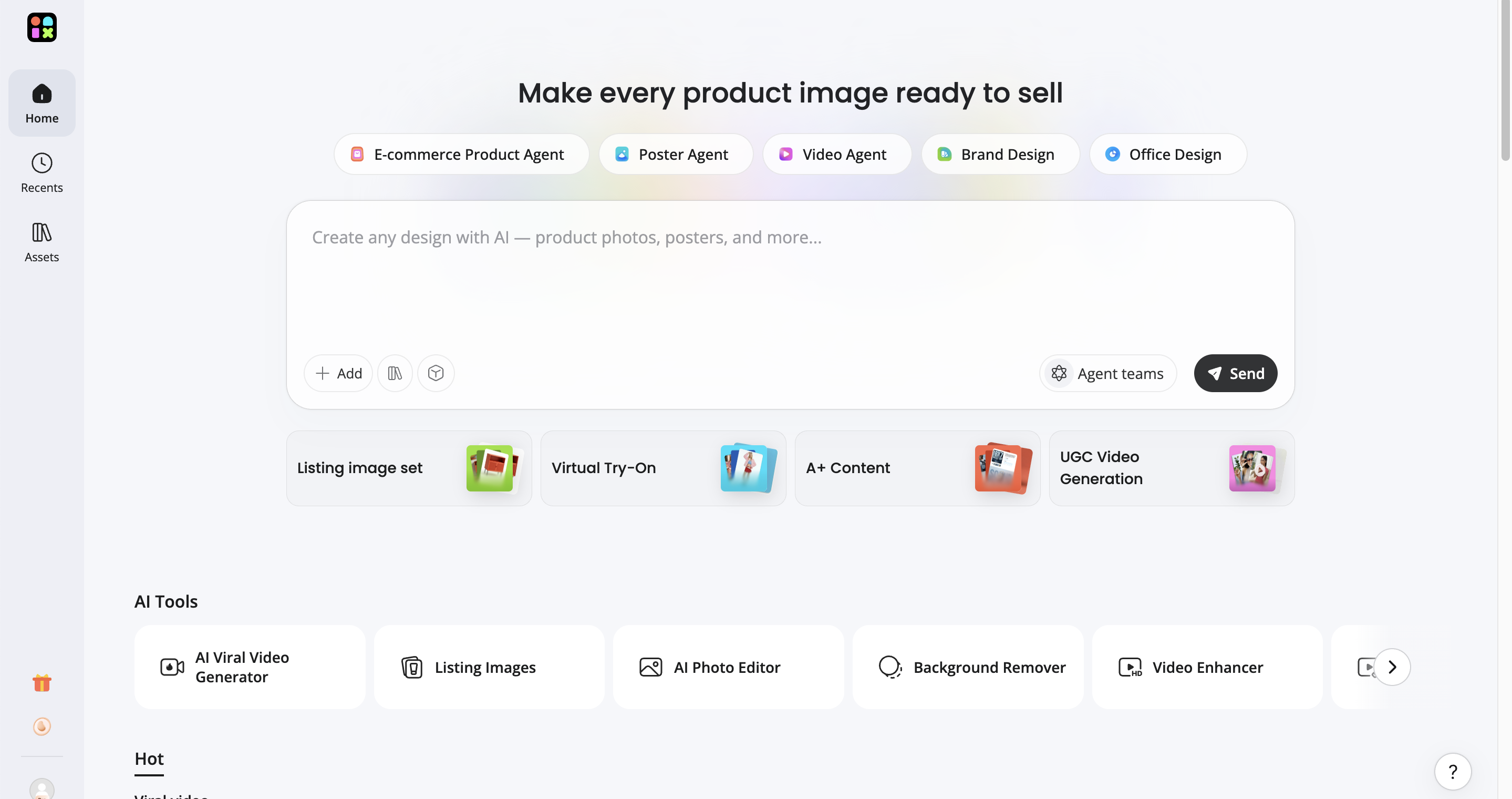Screen dimensions: 1512x799
Task: Open the Virtual Try-On card
Action: (x=663, y=468)
